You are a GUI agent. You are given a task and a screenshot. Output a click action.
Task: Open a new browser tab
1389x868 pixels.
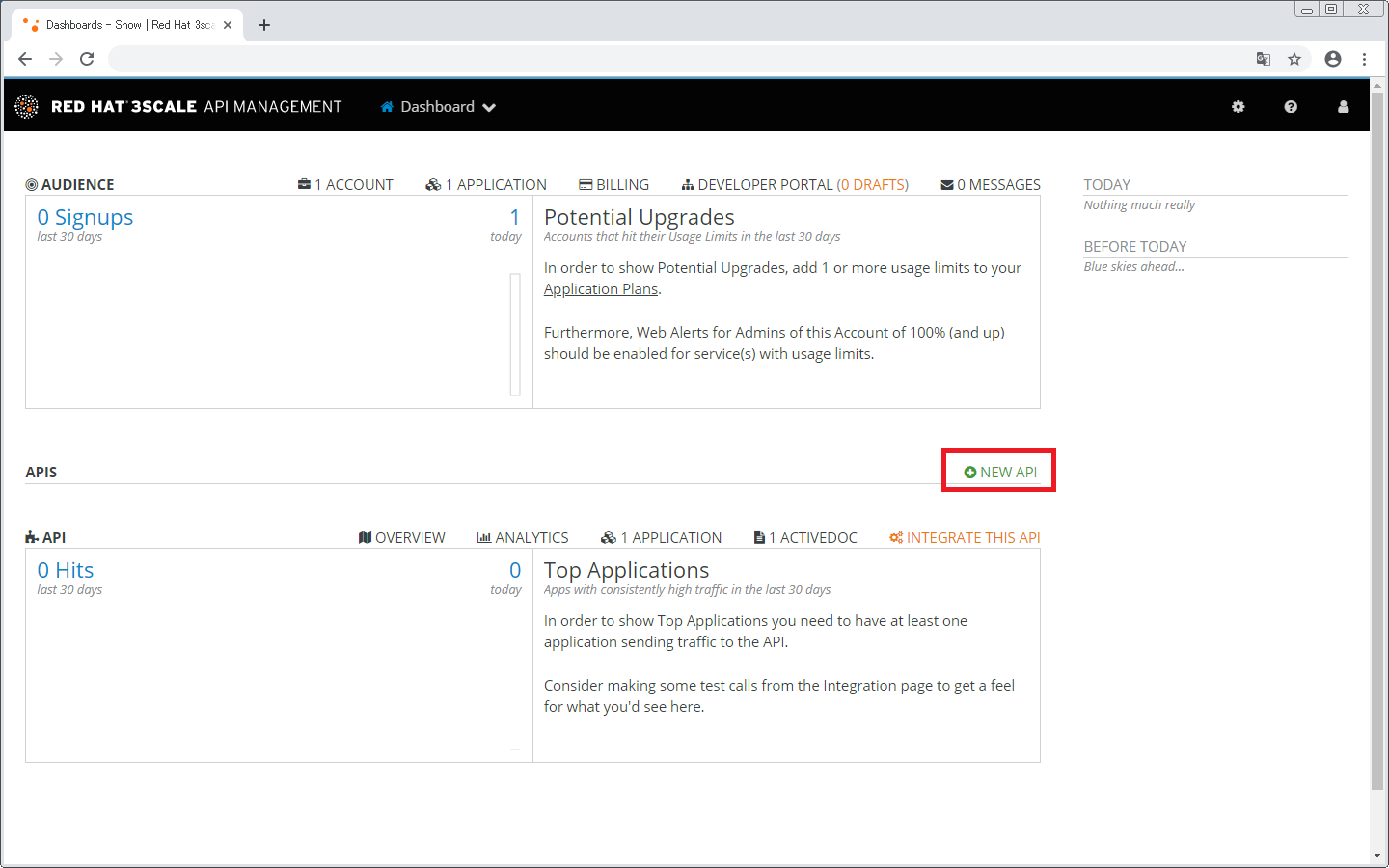coord(264,25)
